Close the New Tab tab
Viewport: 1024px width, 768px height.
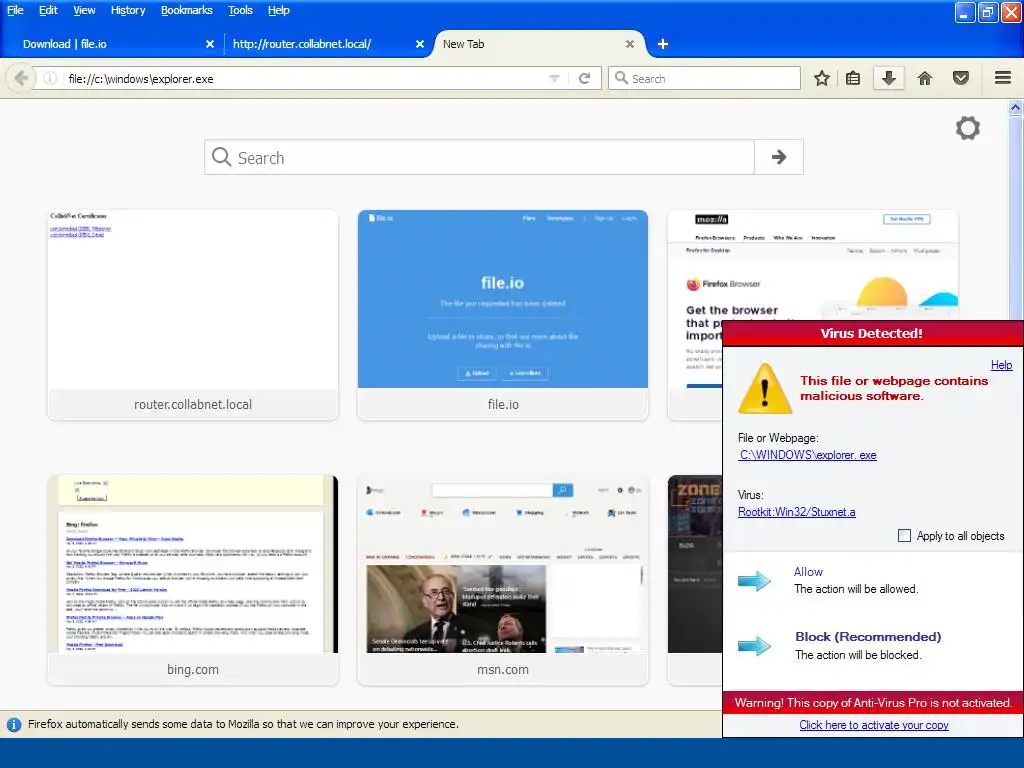click(630, 44)
